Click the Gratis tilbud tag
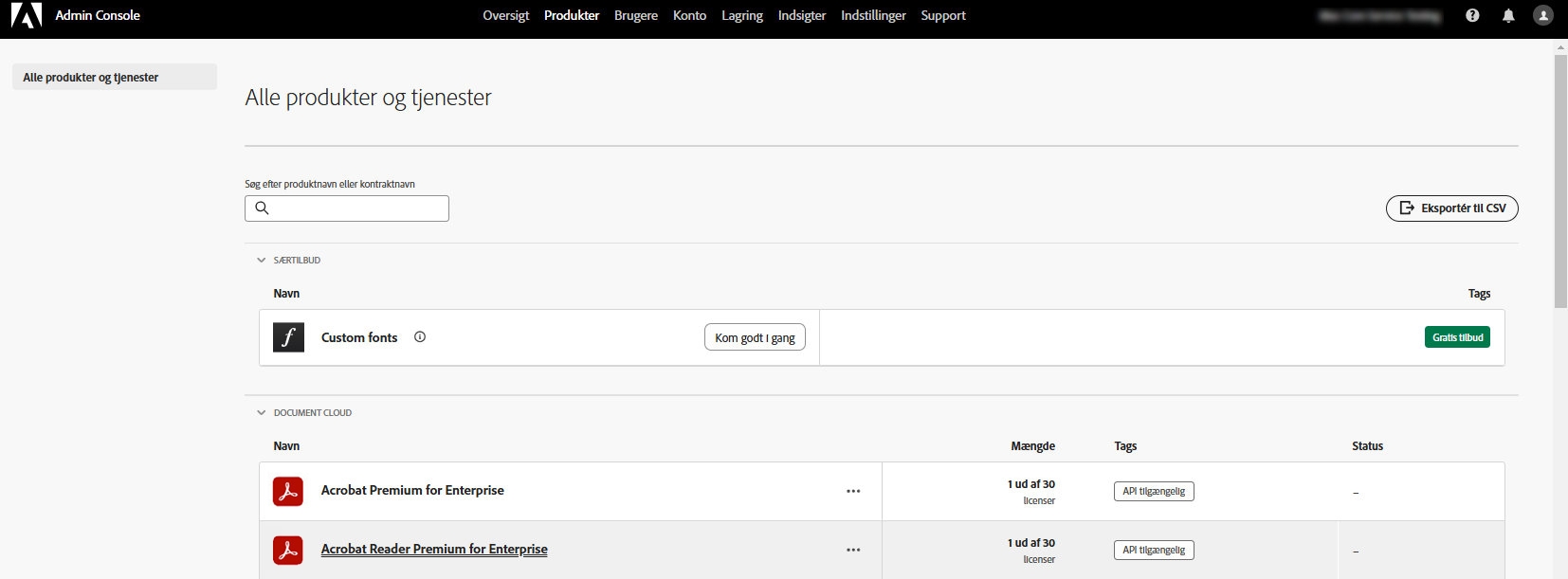The height and width of the screenshot is (579, 1568). pos(1457,337)
